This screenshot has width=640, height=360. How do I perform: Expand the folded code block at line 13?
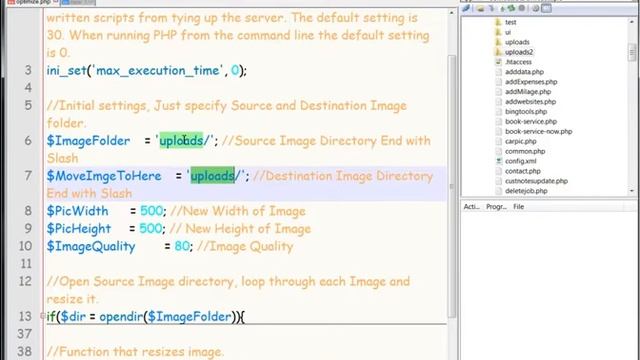click(x=42, y=316)
